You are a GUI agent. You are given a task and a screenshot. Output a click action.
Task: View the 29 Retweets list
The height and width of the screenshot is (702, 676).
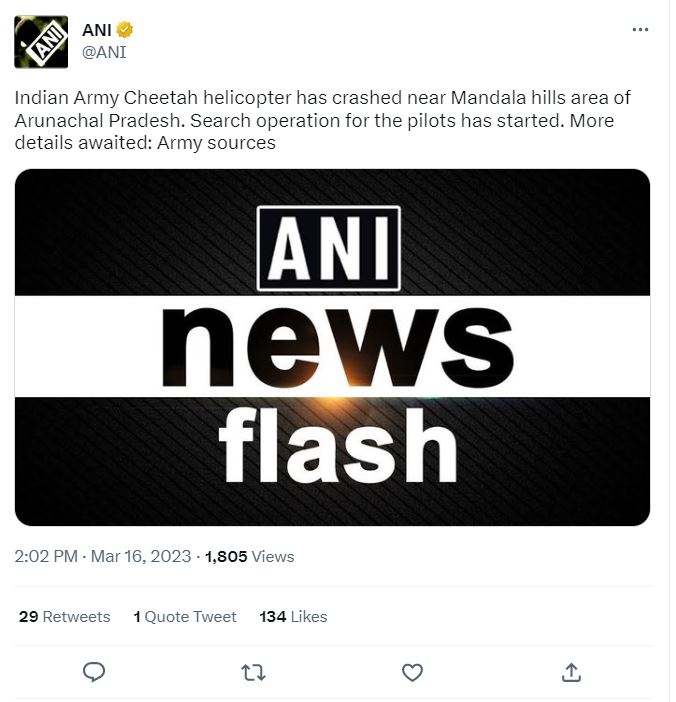(65, 617)
